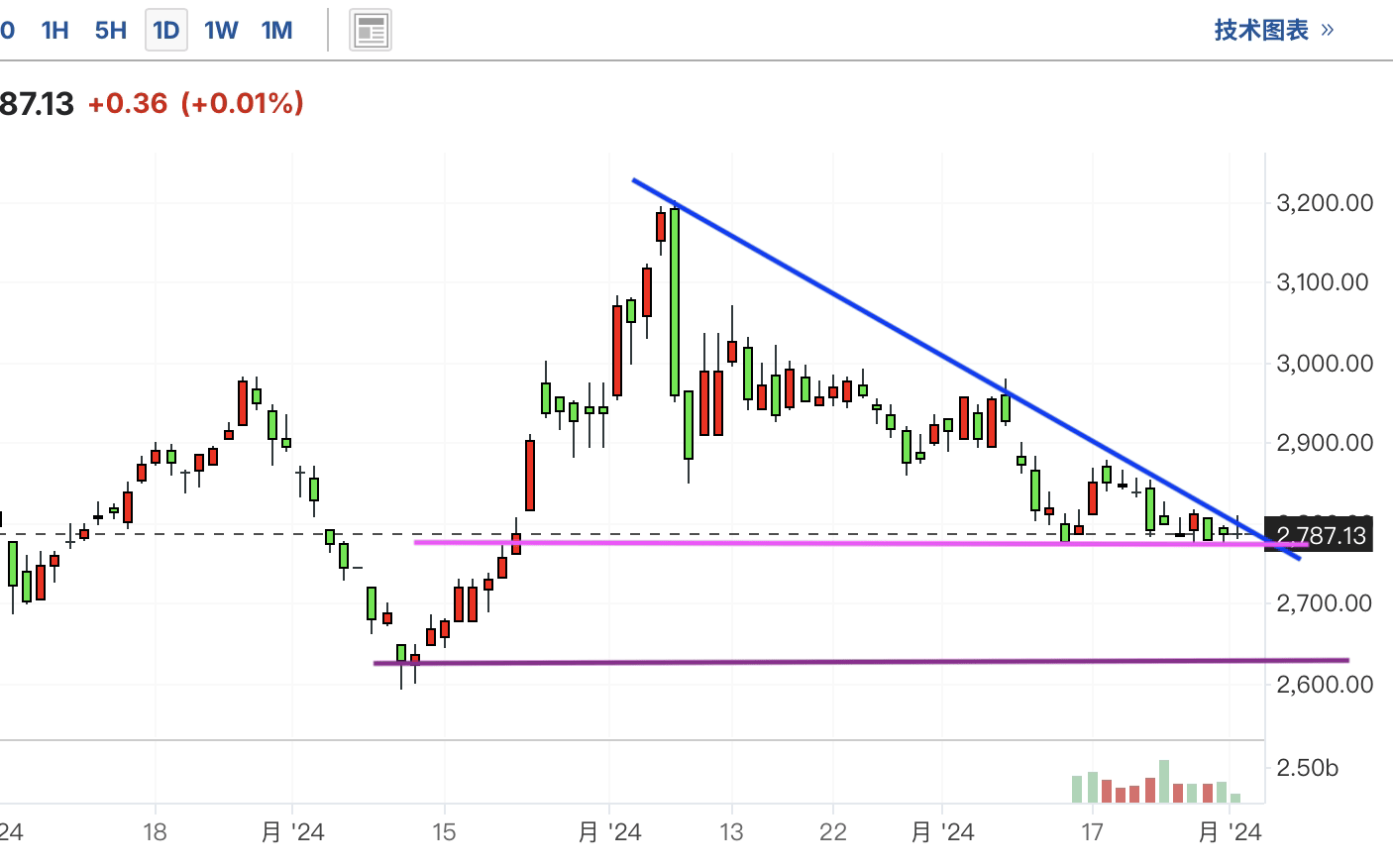Click the tallest green volume bar
Screen dimensions: 1393x868
(x=1164, y=781)
